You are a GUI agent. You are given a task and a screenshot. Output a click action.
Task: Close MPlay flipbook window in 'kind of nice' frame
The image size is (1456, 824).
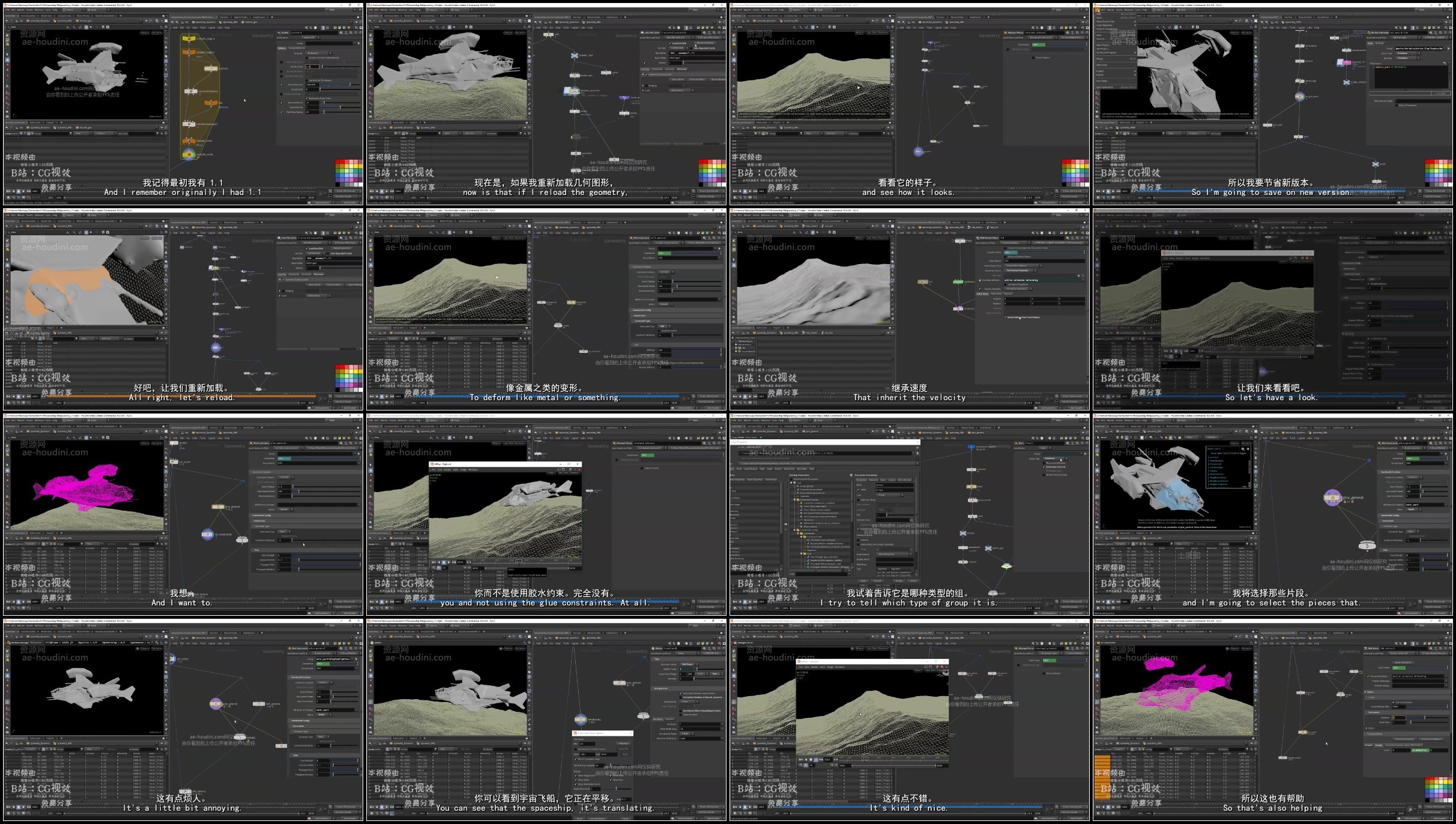pyautogui.click(x=944, y=661)
